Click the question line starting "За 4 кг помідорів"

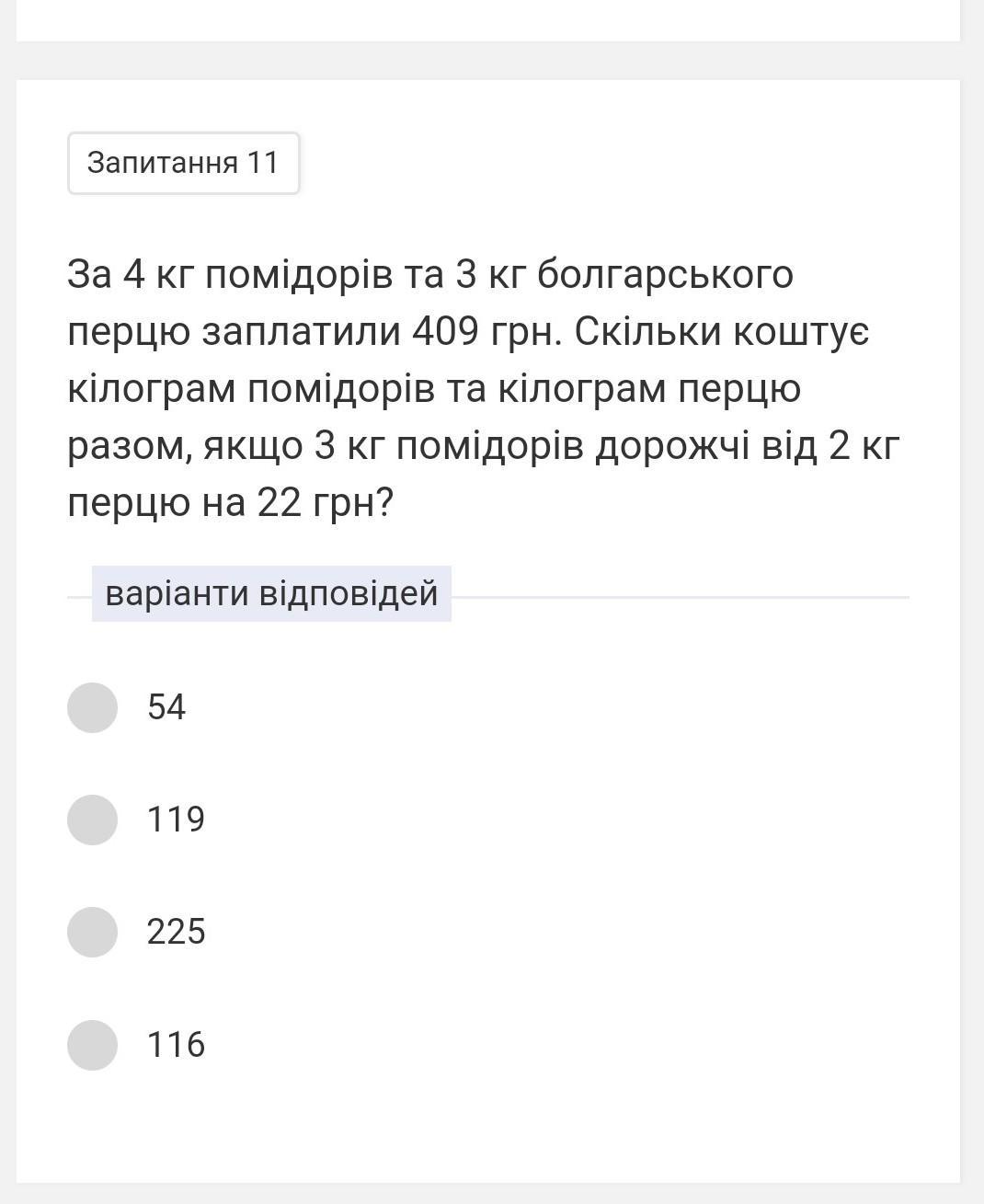(x=430, y=274)
